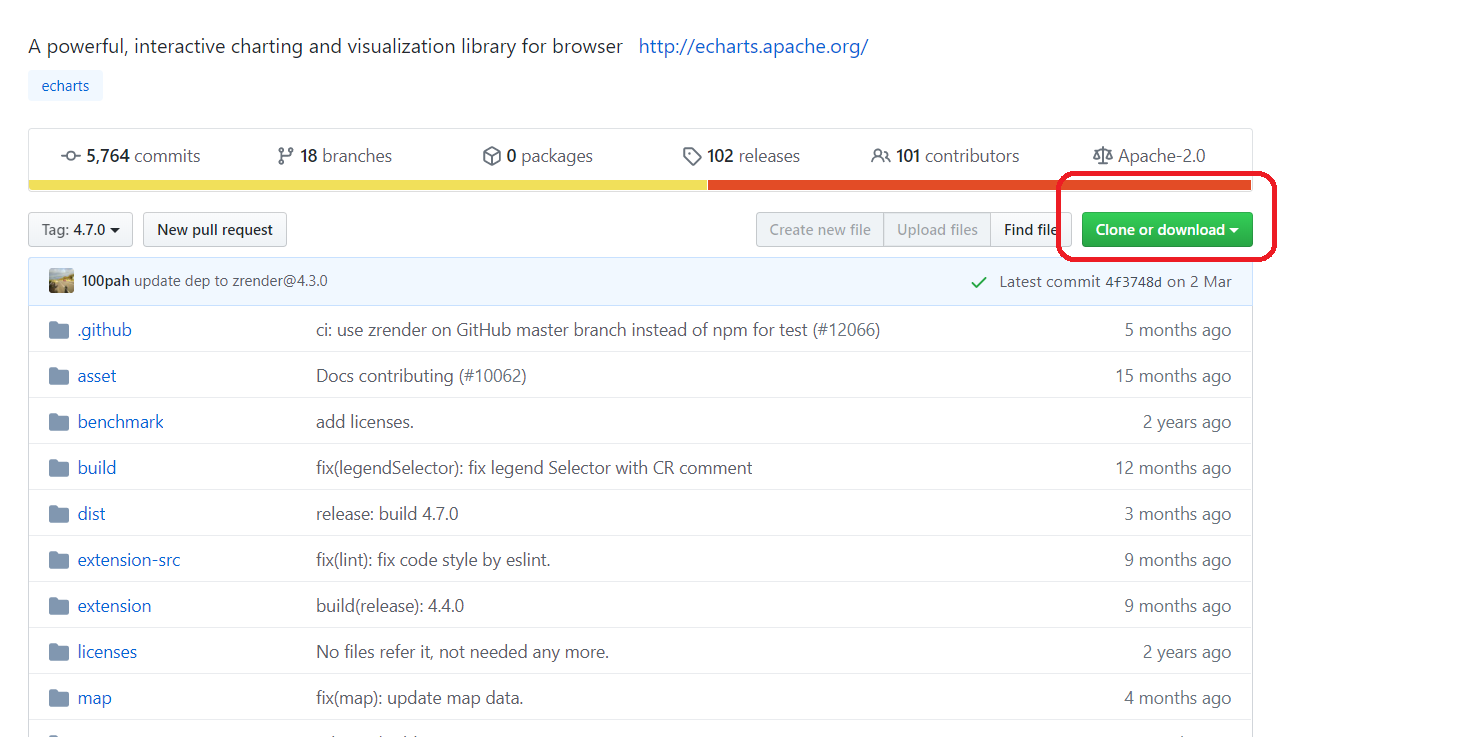
Task: Click the 5 months ago timestamp
Action: pos(1177,330)
